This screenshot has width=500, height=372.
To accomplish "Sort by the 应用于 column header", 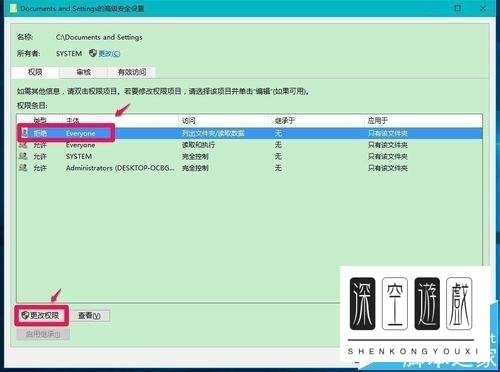I will [377, 120].
